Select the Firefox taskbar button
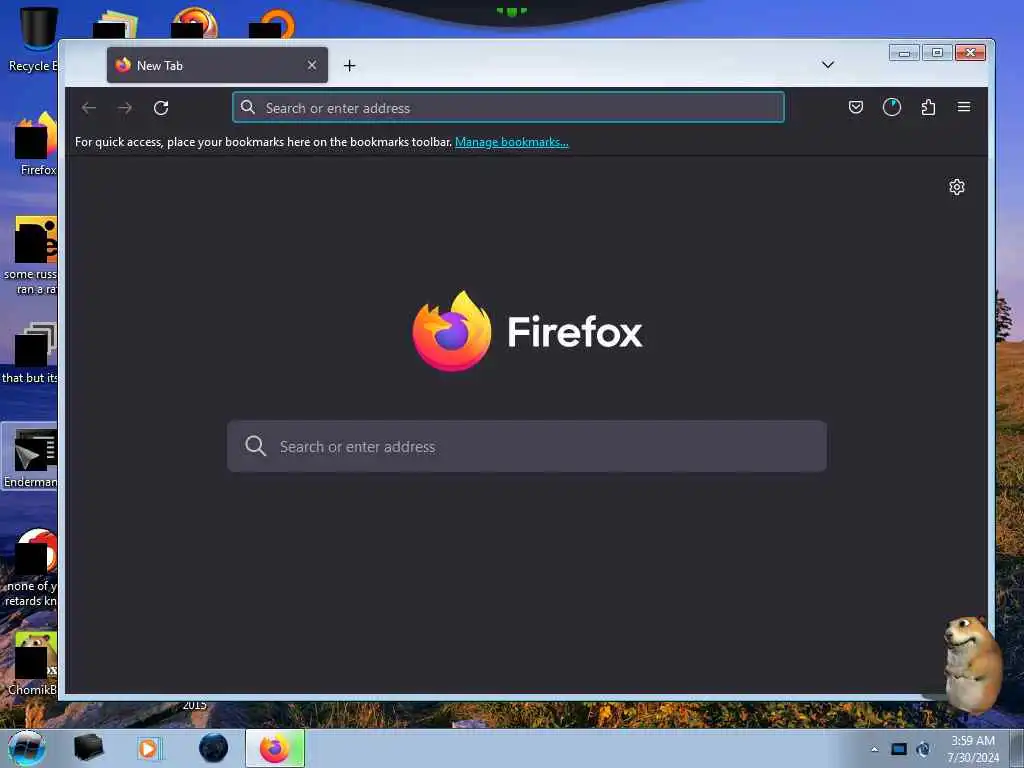 pyautogui.click(x=275, y=748)
